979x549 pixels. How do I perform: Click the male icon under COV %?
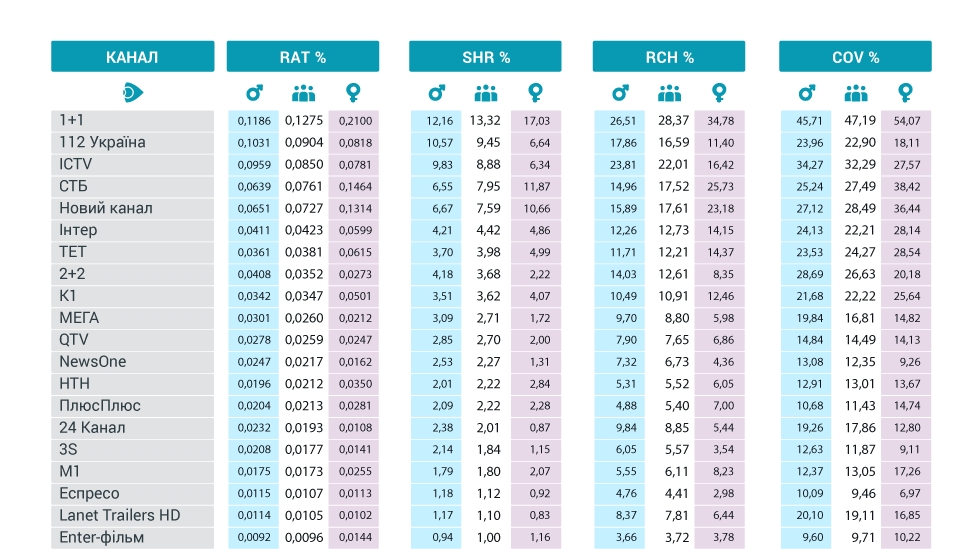click(x=807, y=93)
